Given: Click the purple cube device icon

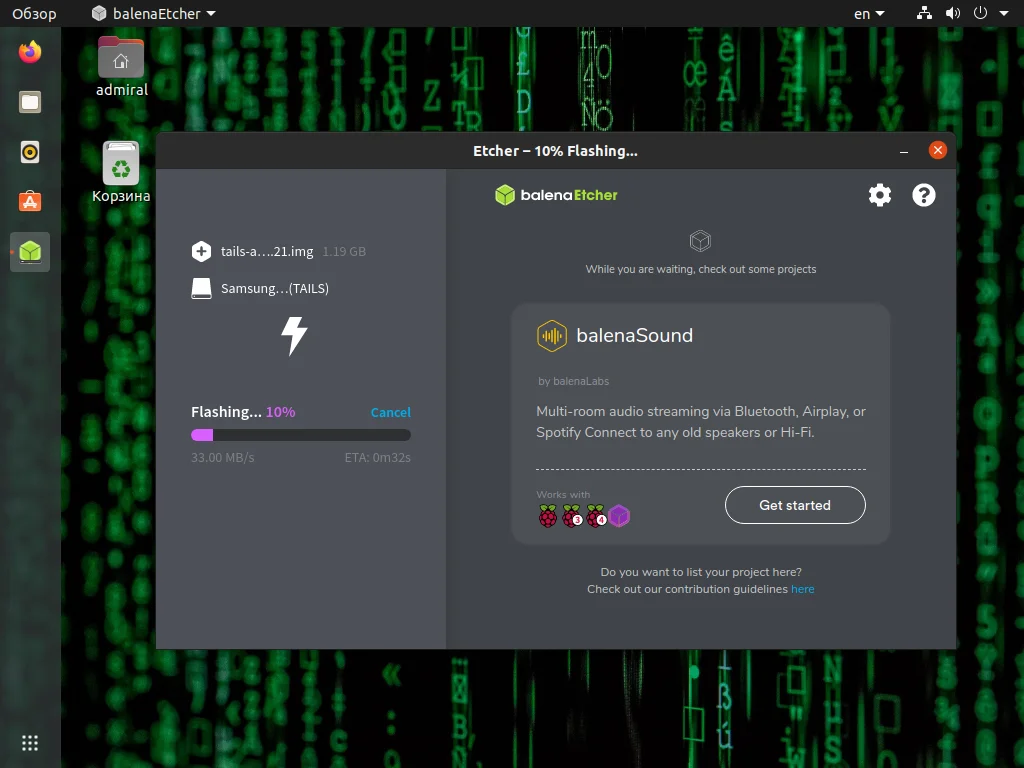Looking at the screenshot, I should point(619,516).
